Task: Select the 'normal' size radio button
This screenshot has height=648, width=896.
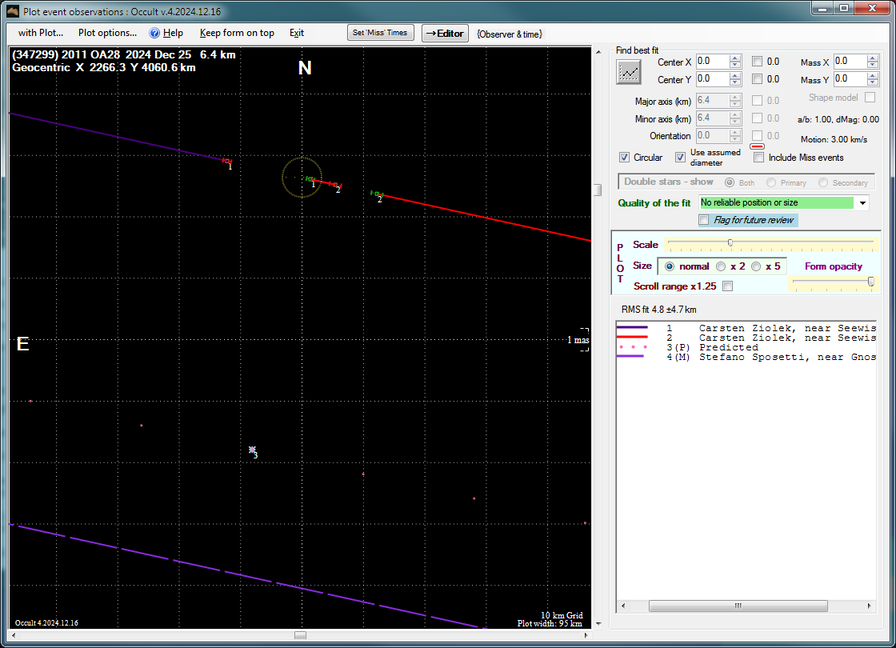Action: coord(670,266)
